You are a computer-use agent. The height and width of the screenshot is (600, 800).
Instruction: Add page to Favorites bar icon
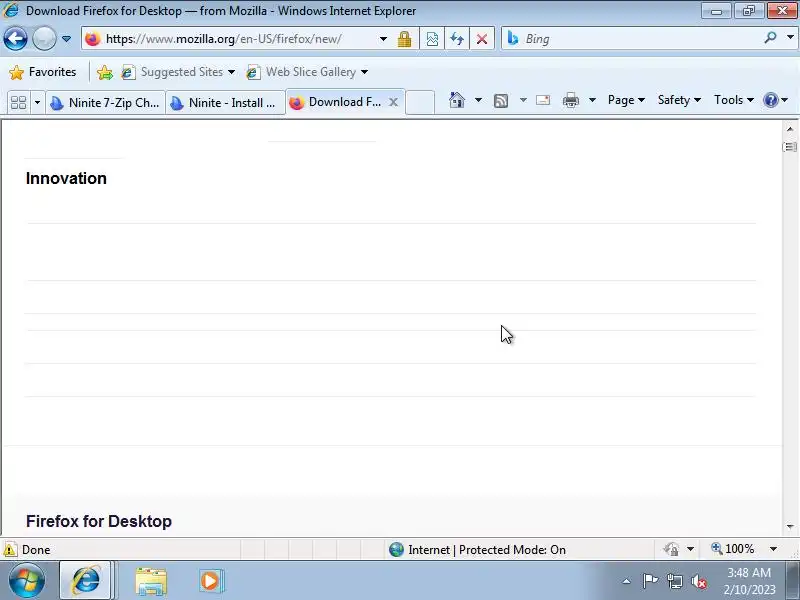[x=105, y=72]
